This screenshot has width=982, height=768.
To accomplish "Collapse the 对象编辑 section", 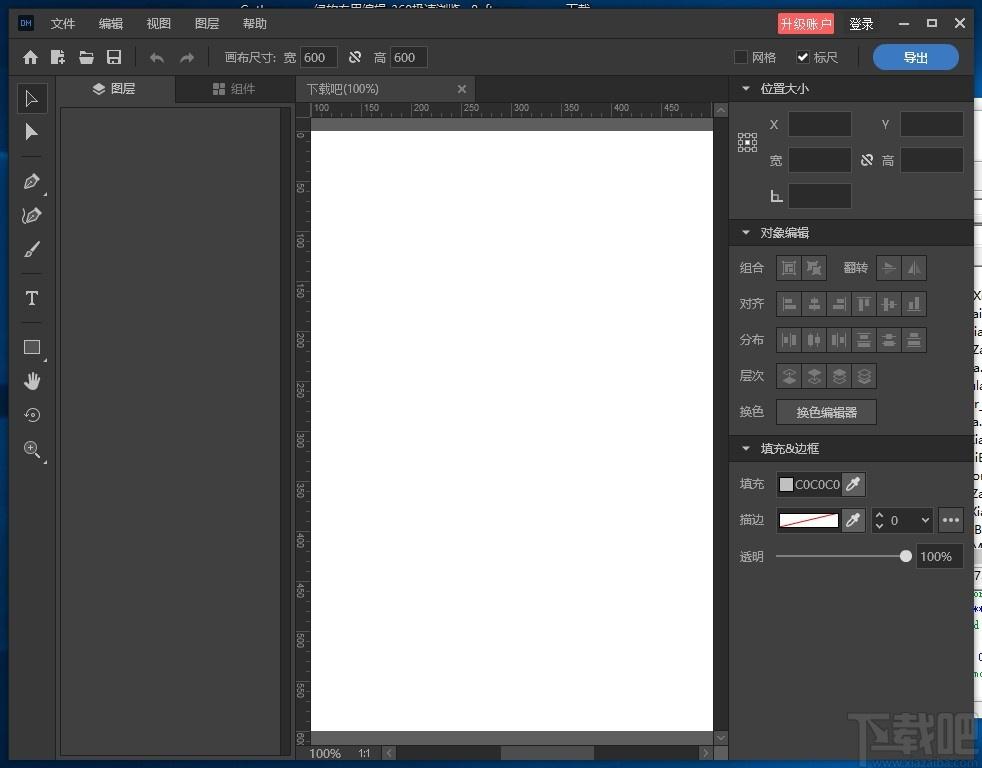I will (745, 232).
